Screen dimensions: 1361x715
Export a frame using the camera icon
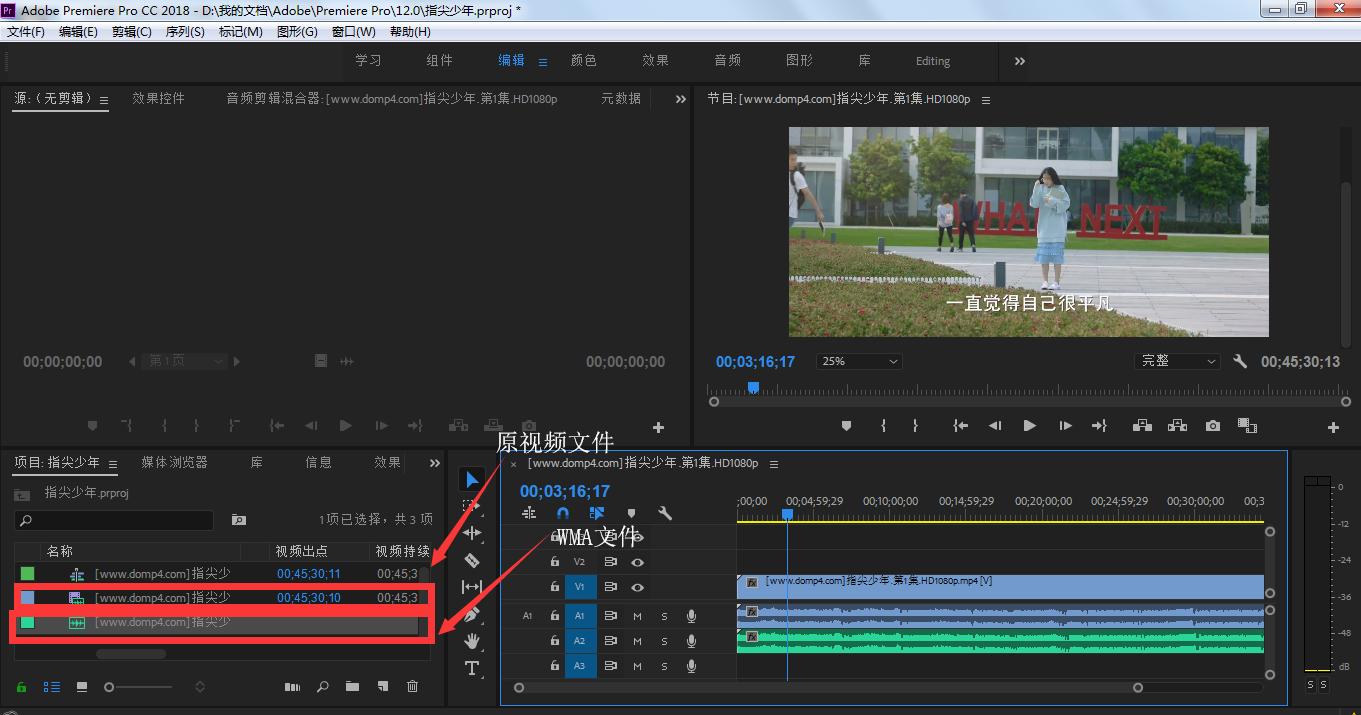click(x=1212, y=425)
